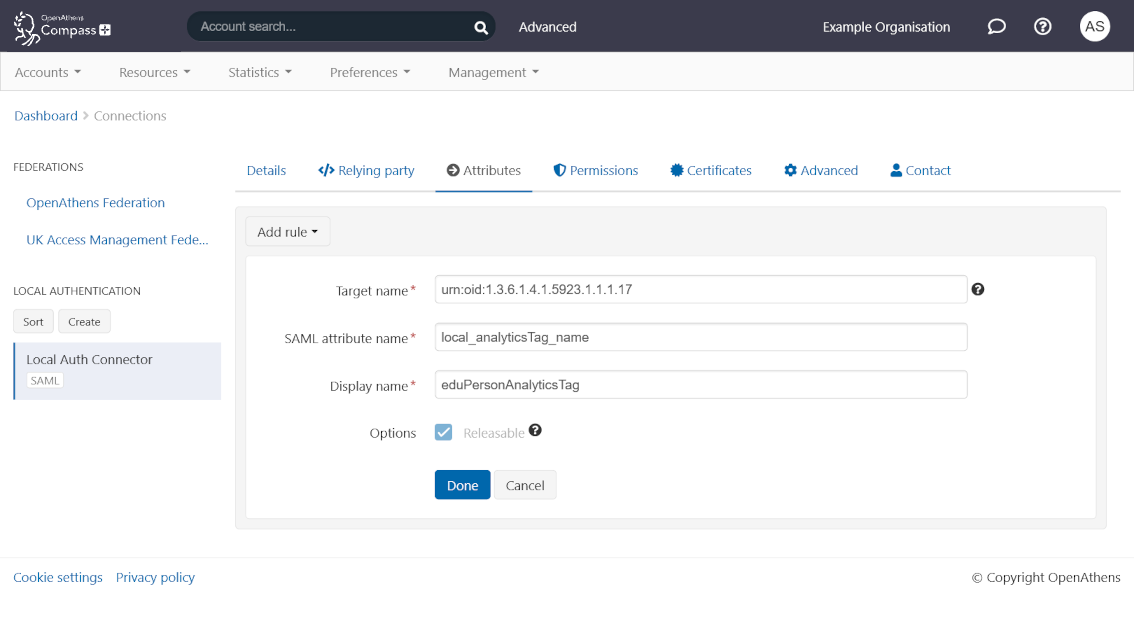Open the Add rule dropdown

click(x=287, y=231)
